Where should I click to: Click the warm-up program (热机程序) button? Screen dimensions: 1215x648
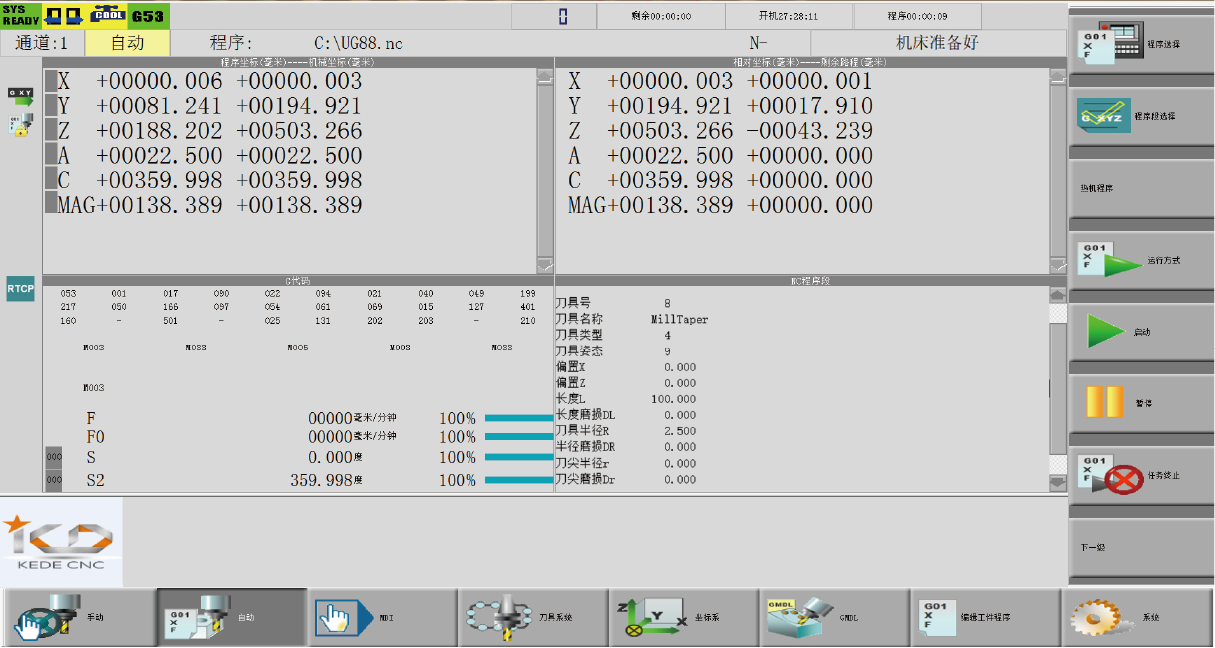[x=1140, y=188]
